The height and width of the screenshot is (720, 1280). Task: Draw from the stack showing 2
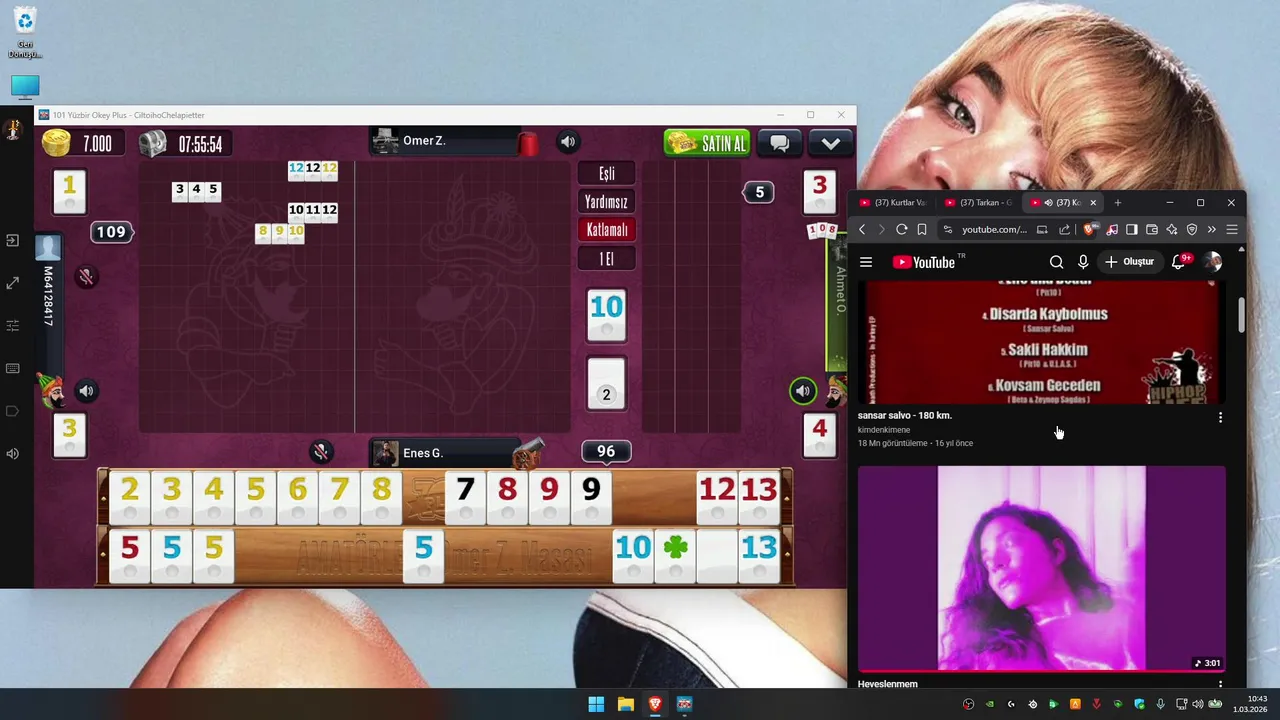[606, 385]
